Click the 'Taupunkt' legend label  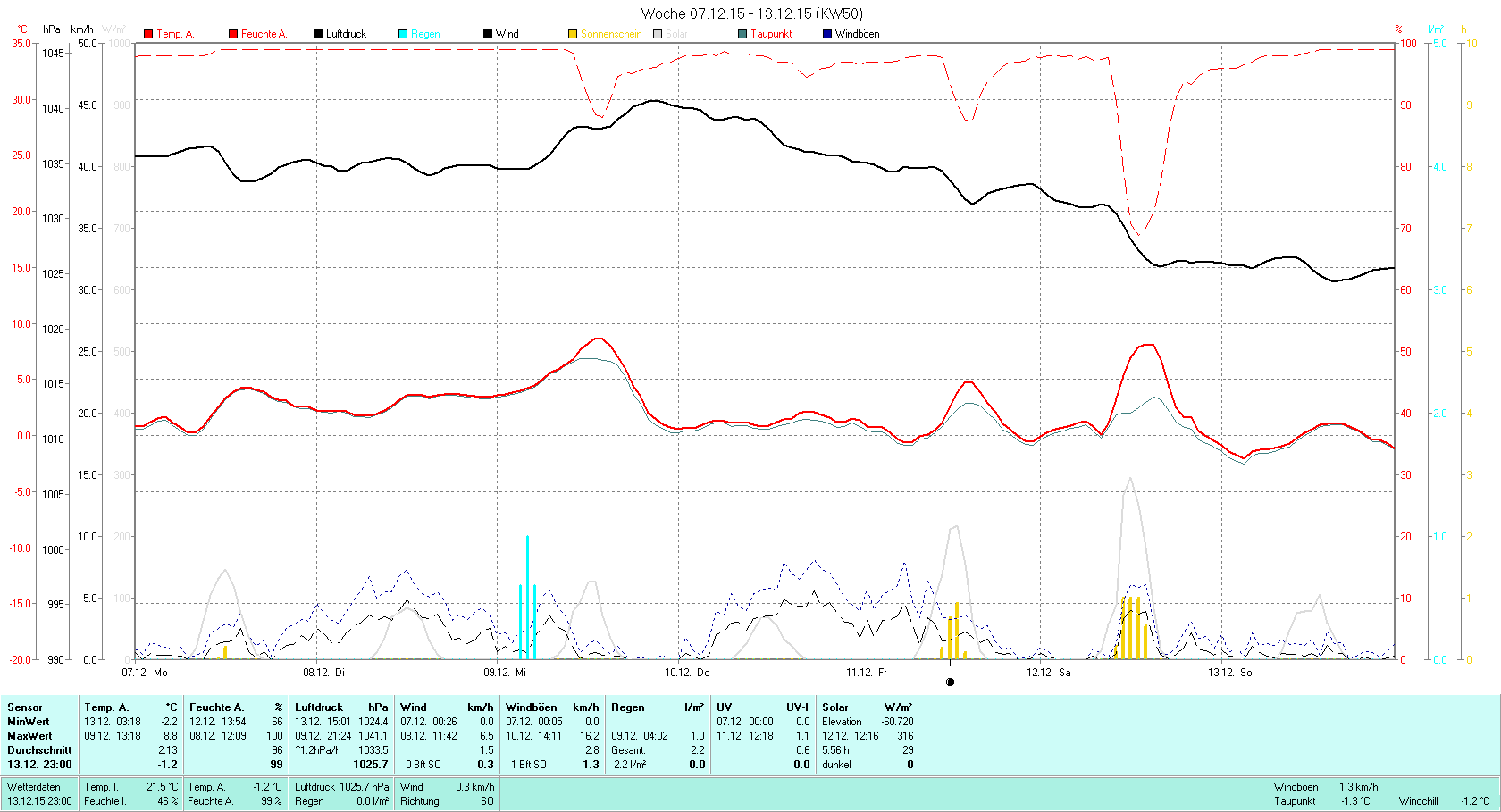click(771, 34)
